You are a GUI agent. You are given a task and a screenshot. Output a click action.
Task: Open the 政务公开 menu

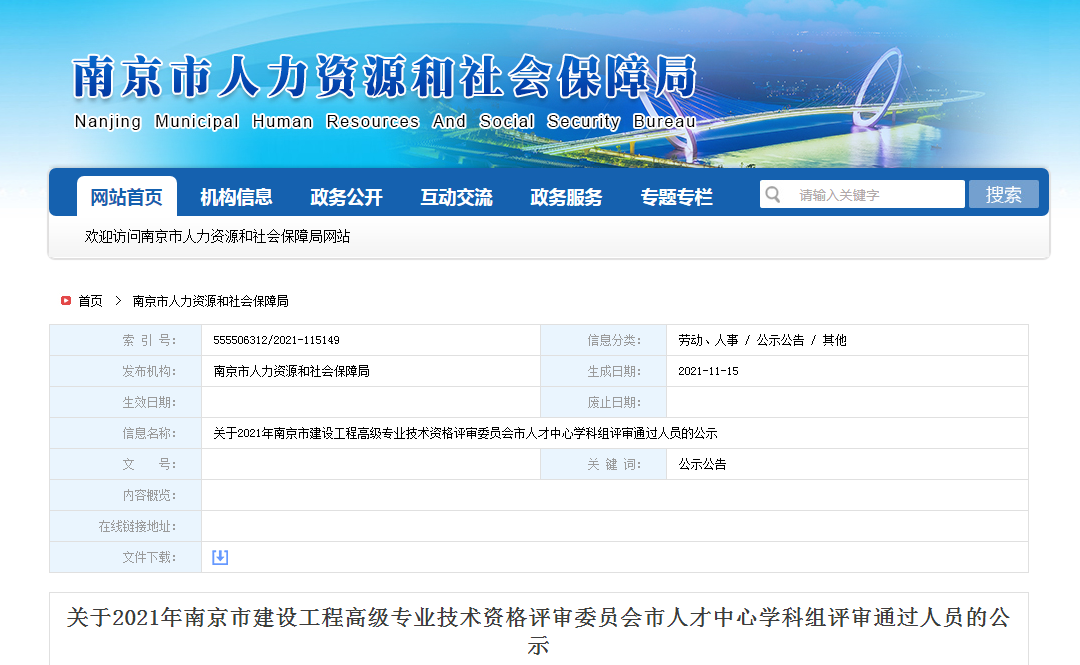[x=346, y=198]
